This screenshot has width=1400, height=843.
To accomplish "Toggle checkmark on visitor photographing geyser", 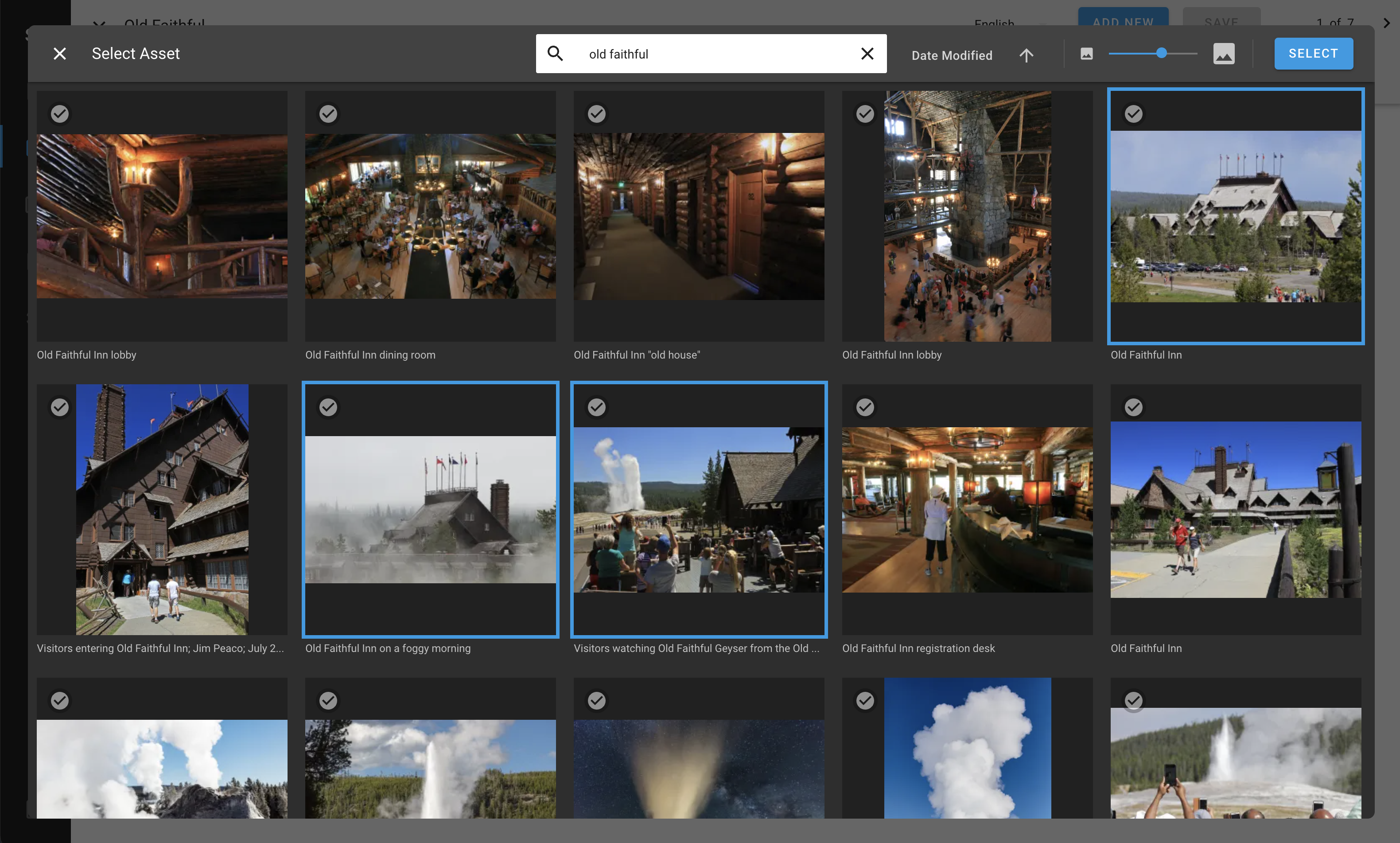I will [1134, 700].
